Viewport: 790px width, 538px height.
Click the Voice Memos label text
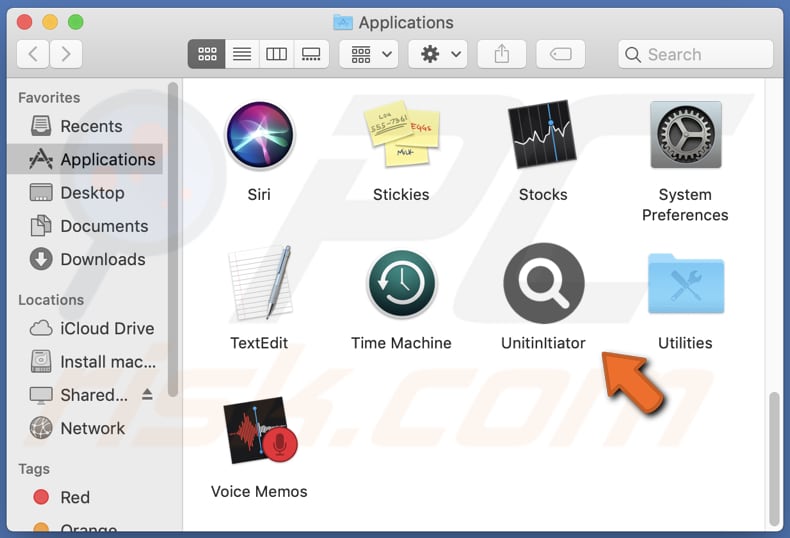(259, 491)
